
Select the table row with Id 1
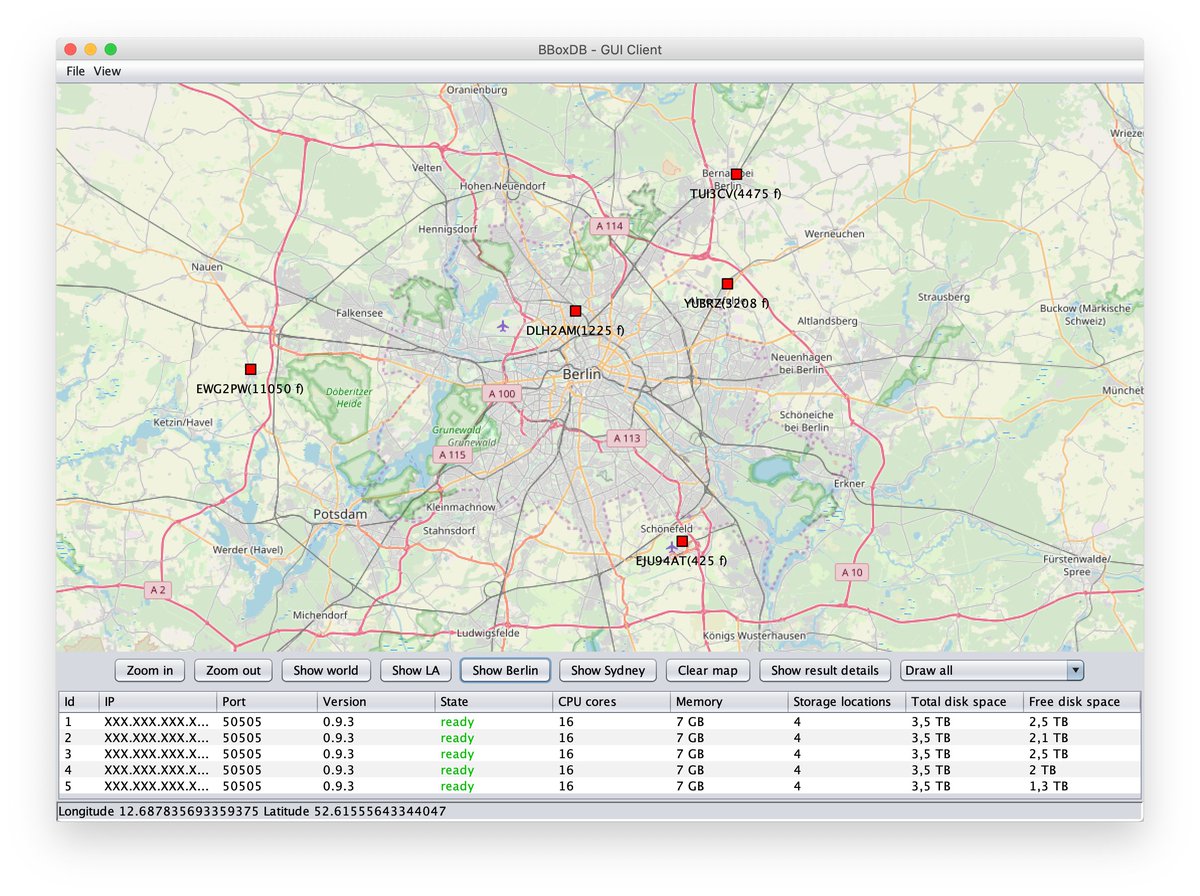point(600,721)
